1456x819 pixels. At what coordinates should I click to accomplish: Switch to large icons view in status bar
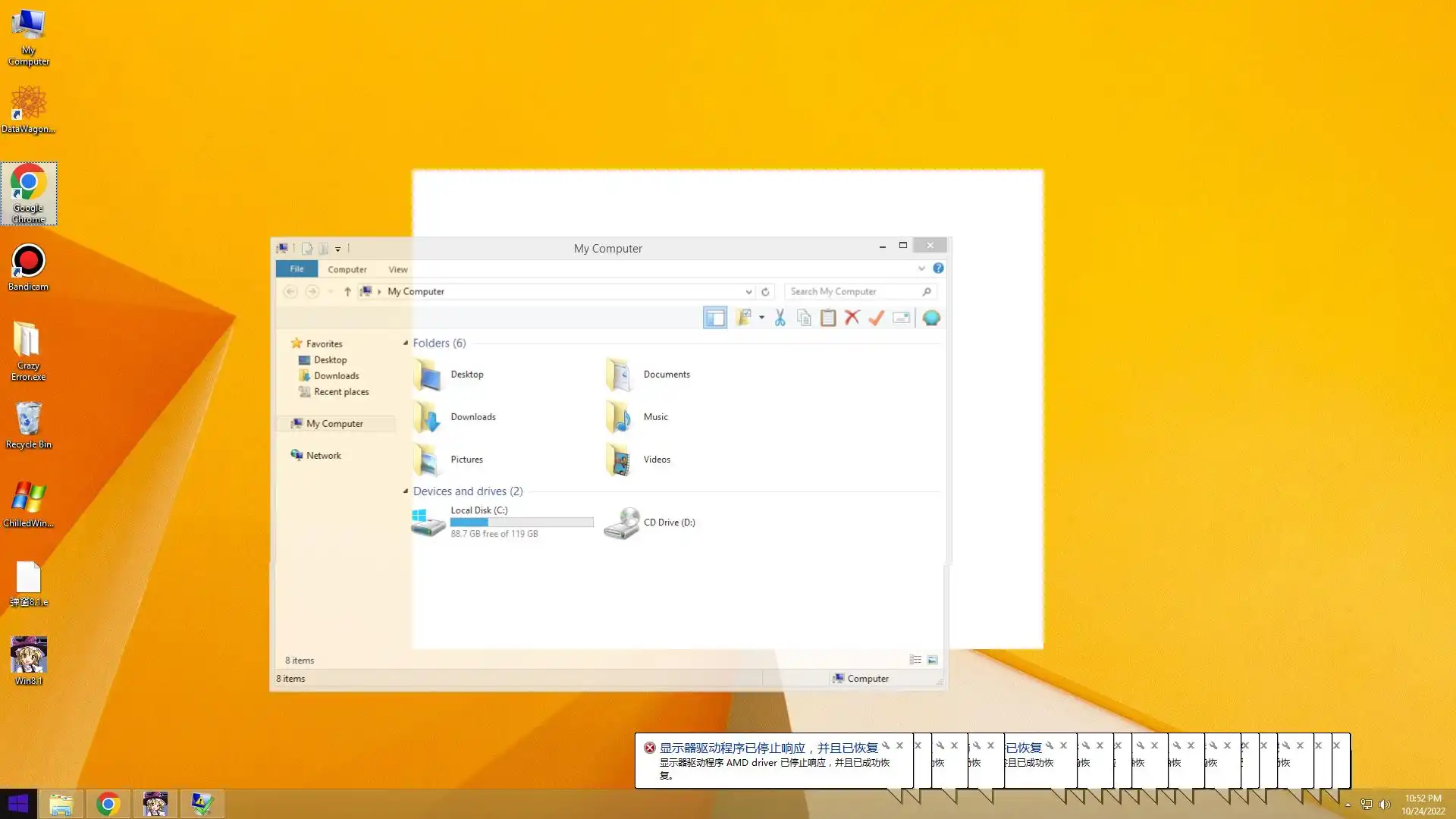[x=933, y=660]
